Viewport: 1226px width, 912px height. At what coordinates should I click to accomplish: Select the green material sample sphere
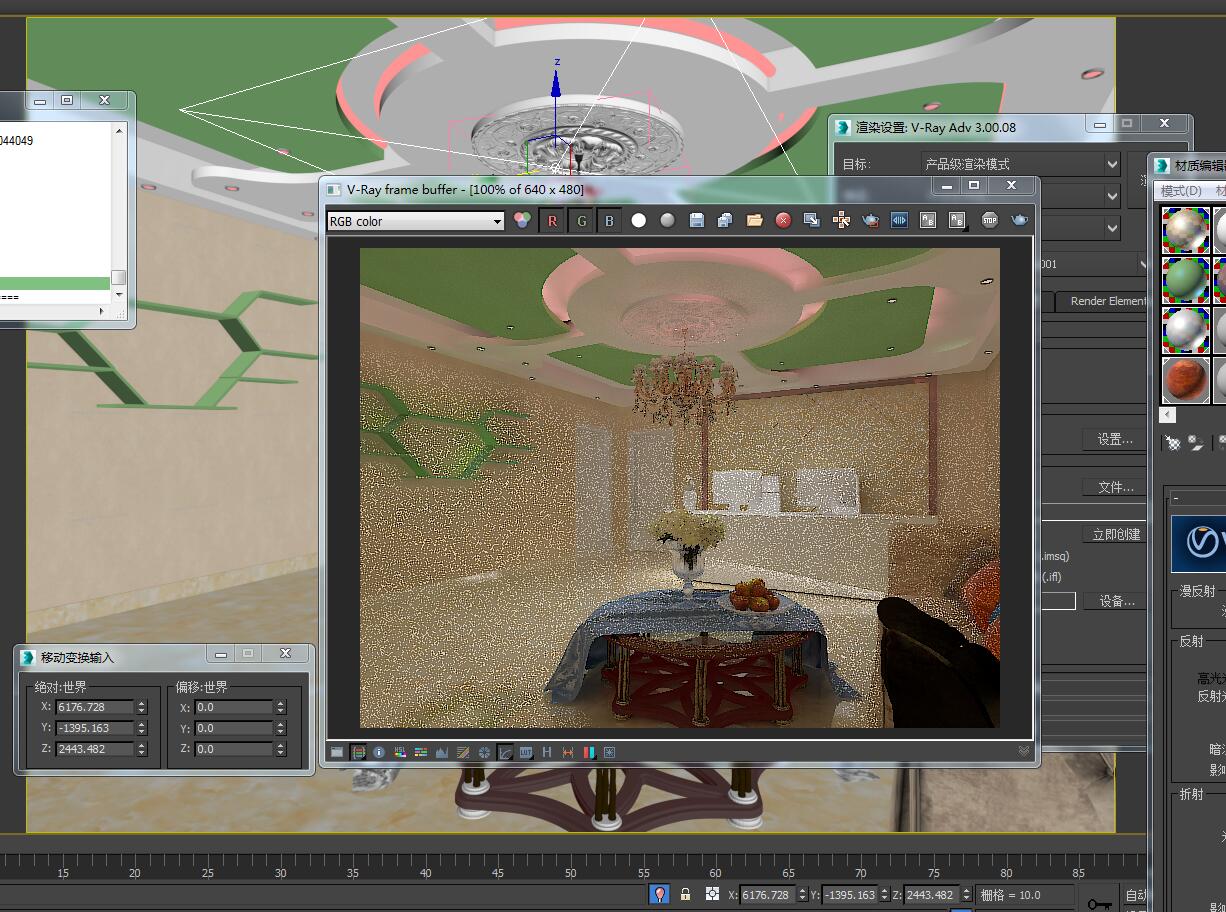1185,280
